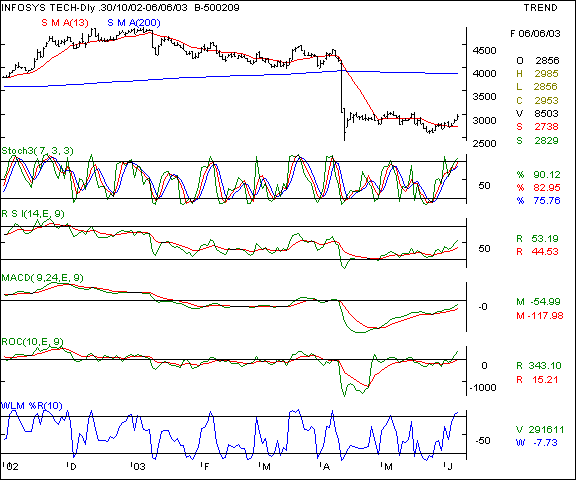Click the ROC value 15.21

[545, 380]
